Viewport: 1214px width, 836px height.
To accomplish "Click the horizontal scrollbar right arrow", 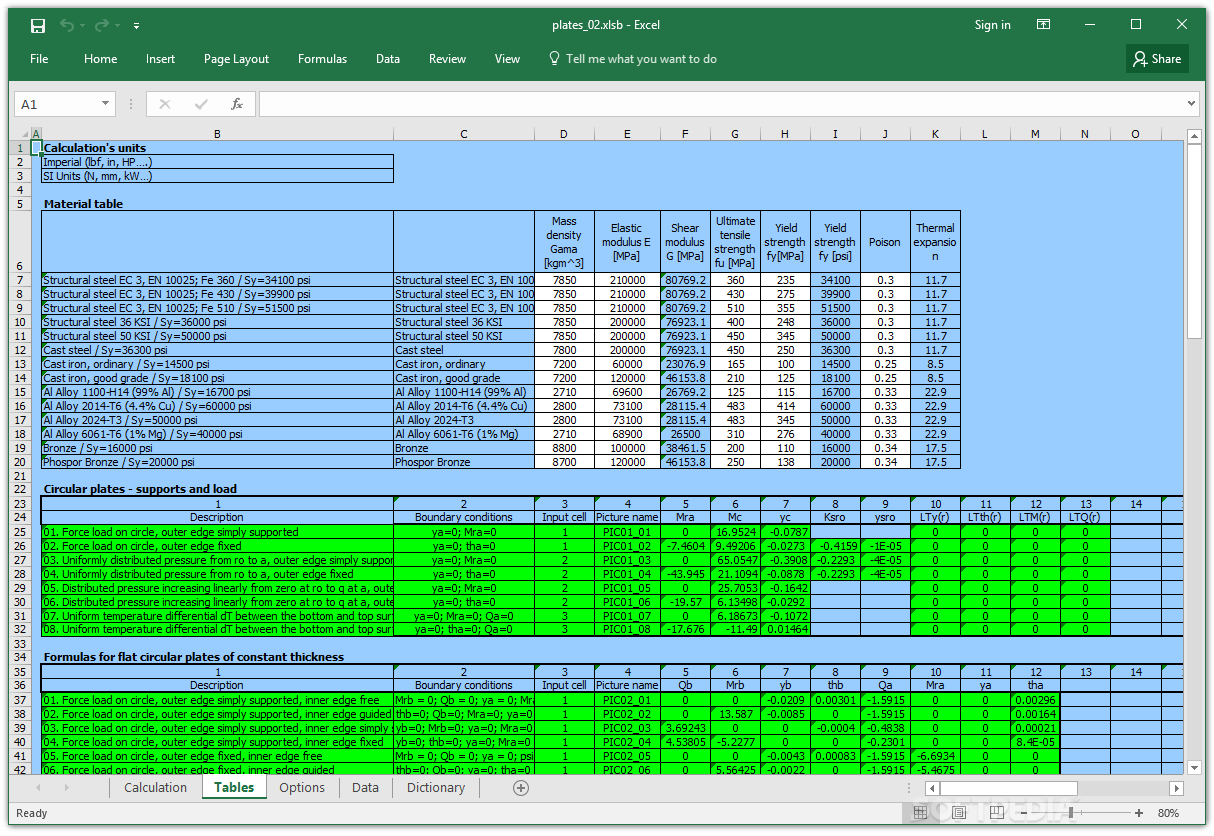I will click(1178, 788).
